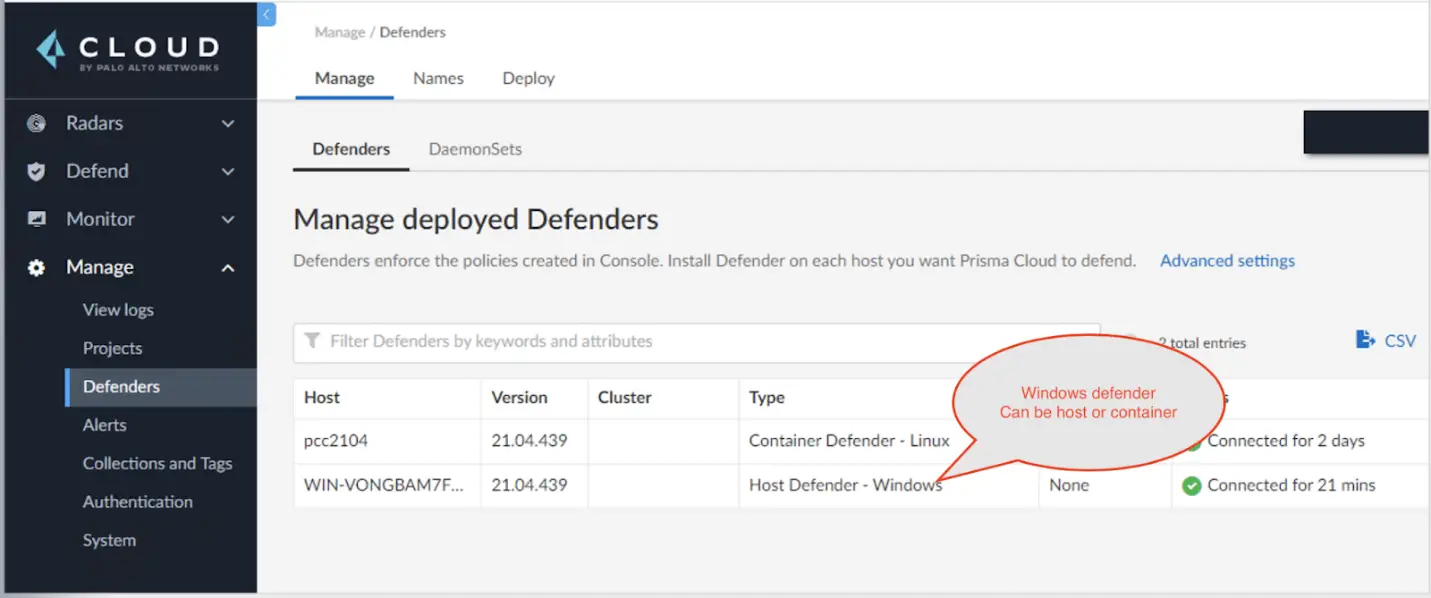Viewport: 1431px width, 598px height.
Task: Click the green status icon for WIN-VONGBAM7F
Action: coord(1192,485)
